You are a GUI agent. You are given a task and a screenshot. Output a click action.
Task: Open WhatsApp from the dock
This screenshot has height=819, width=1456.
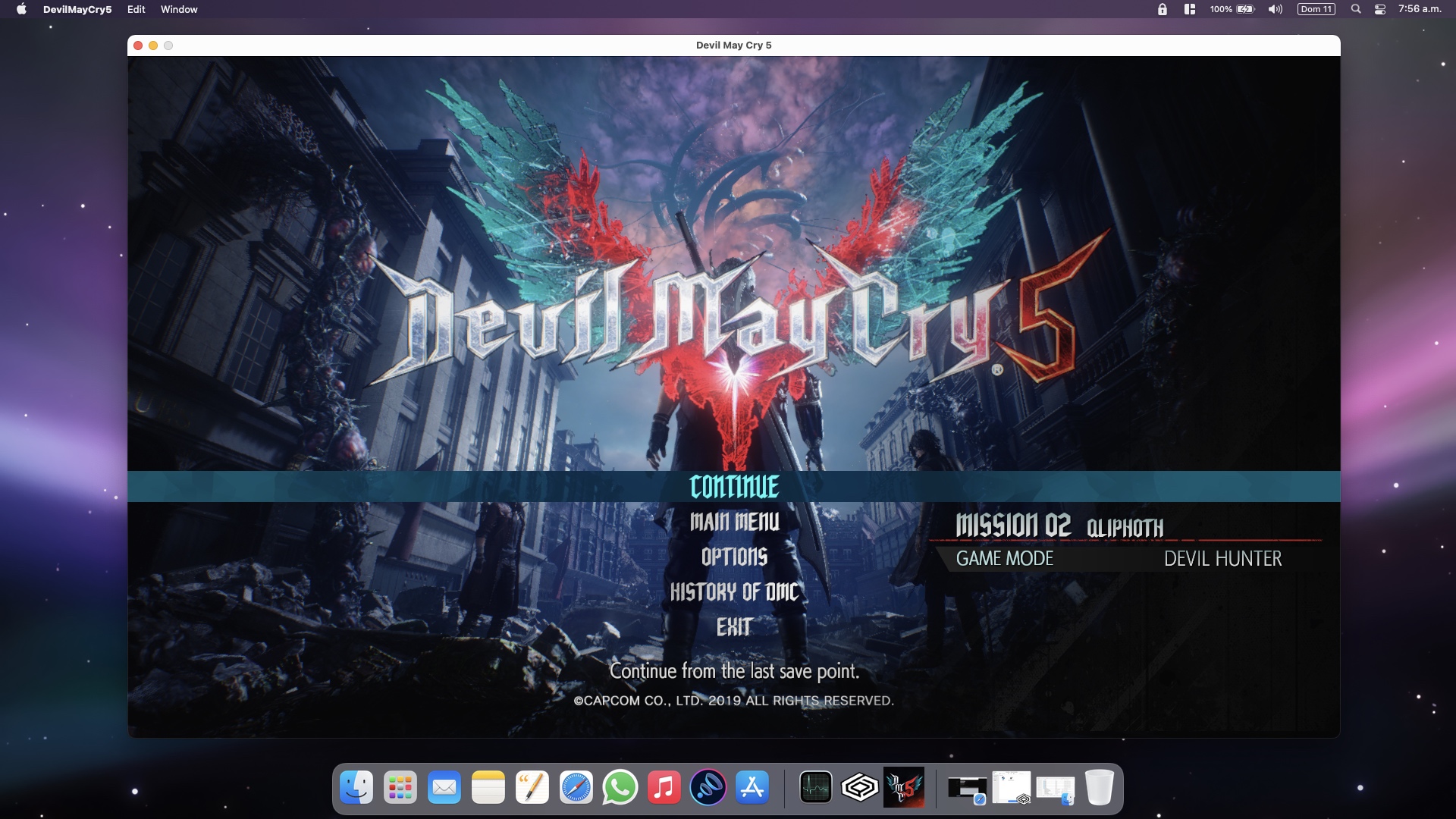tap(620, 788)
